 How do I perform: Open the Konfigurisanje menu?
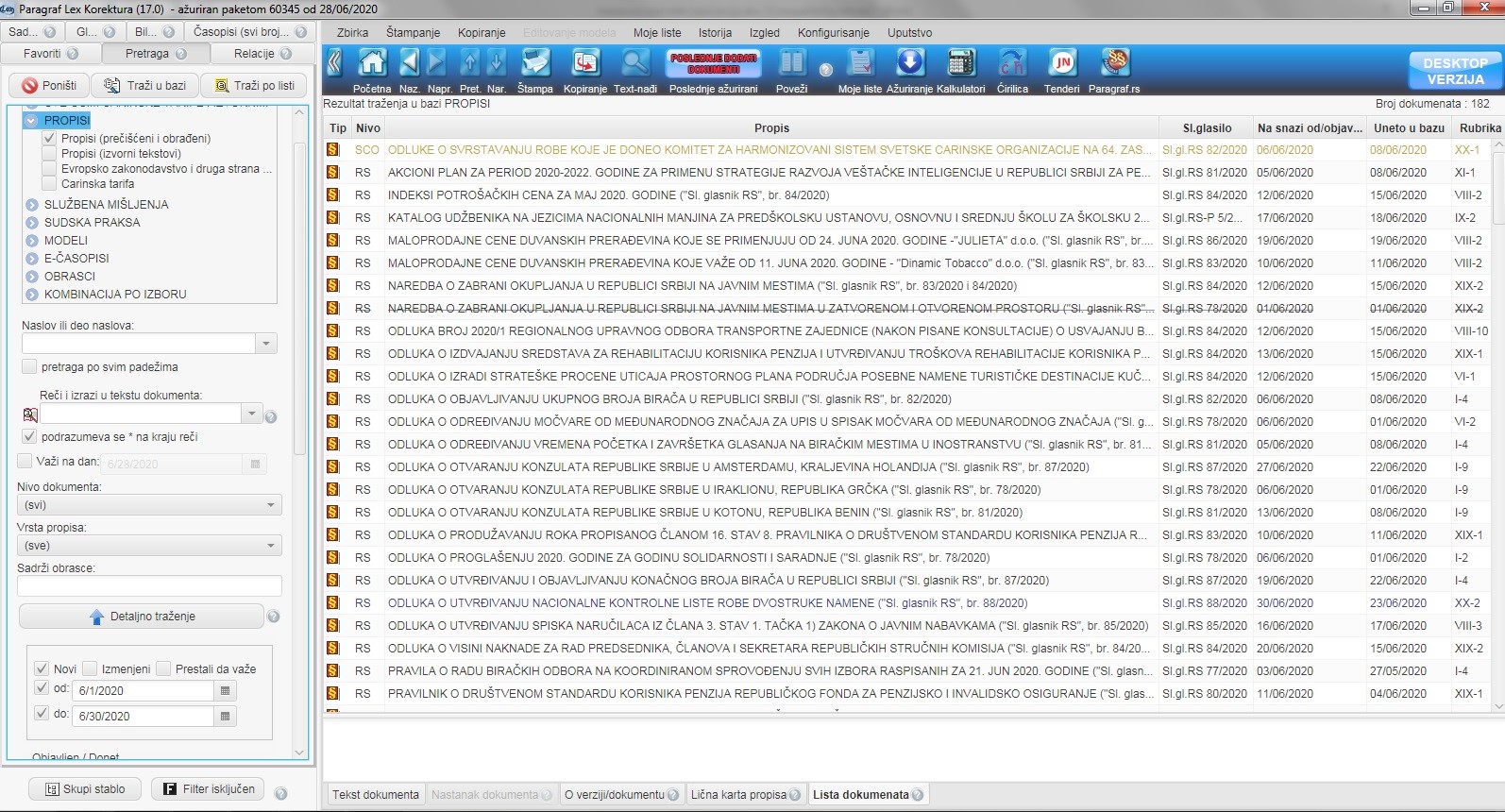(833, 32)
